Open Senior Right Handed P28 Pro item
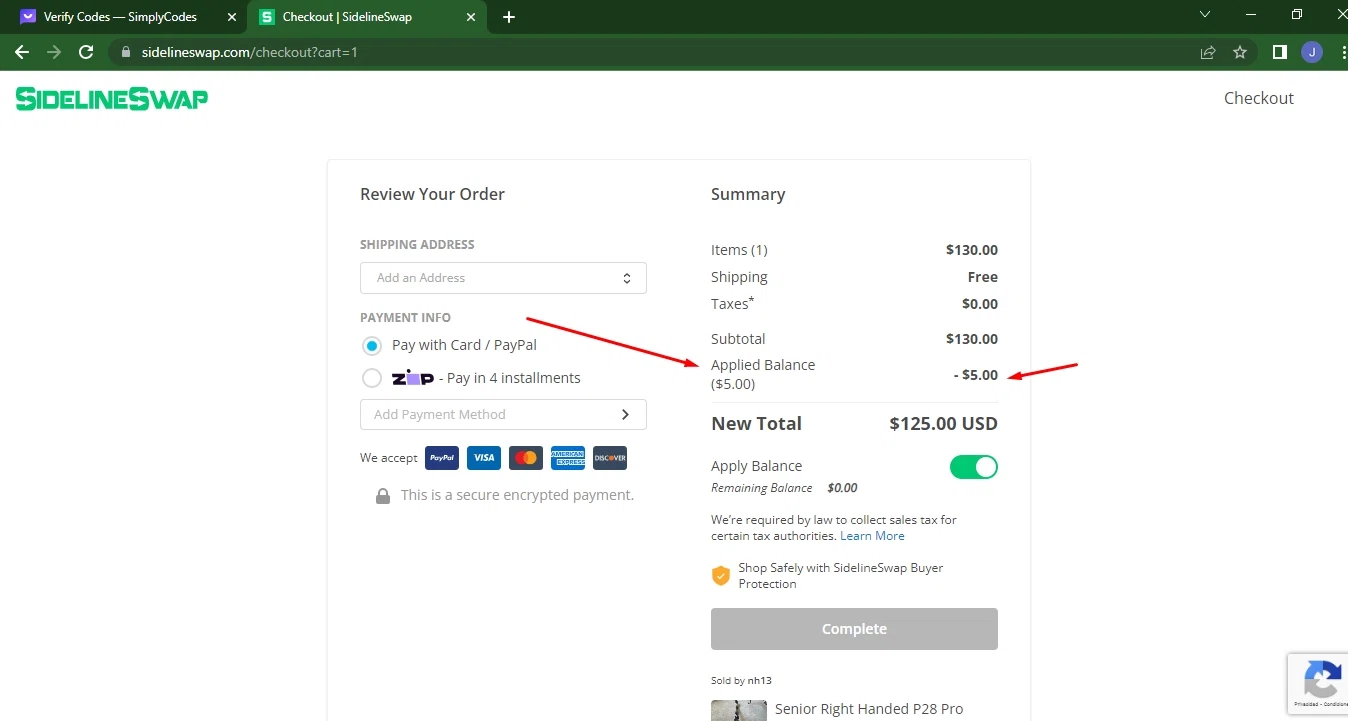This screenshot has width=1348, height=721. click(x=869, y=709)
